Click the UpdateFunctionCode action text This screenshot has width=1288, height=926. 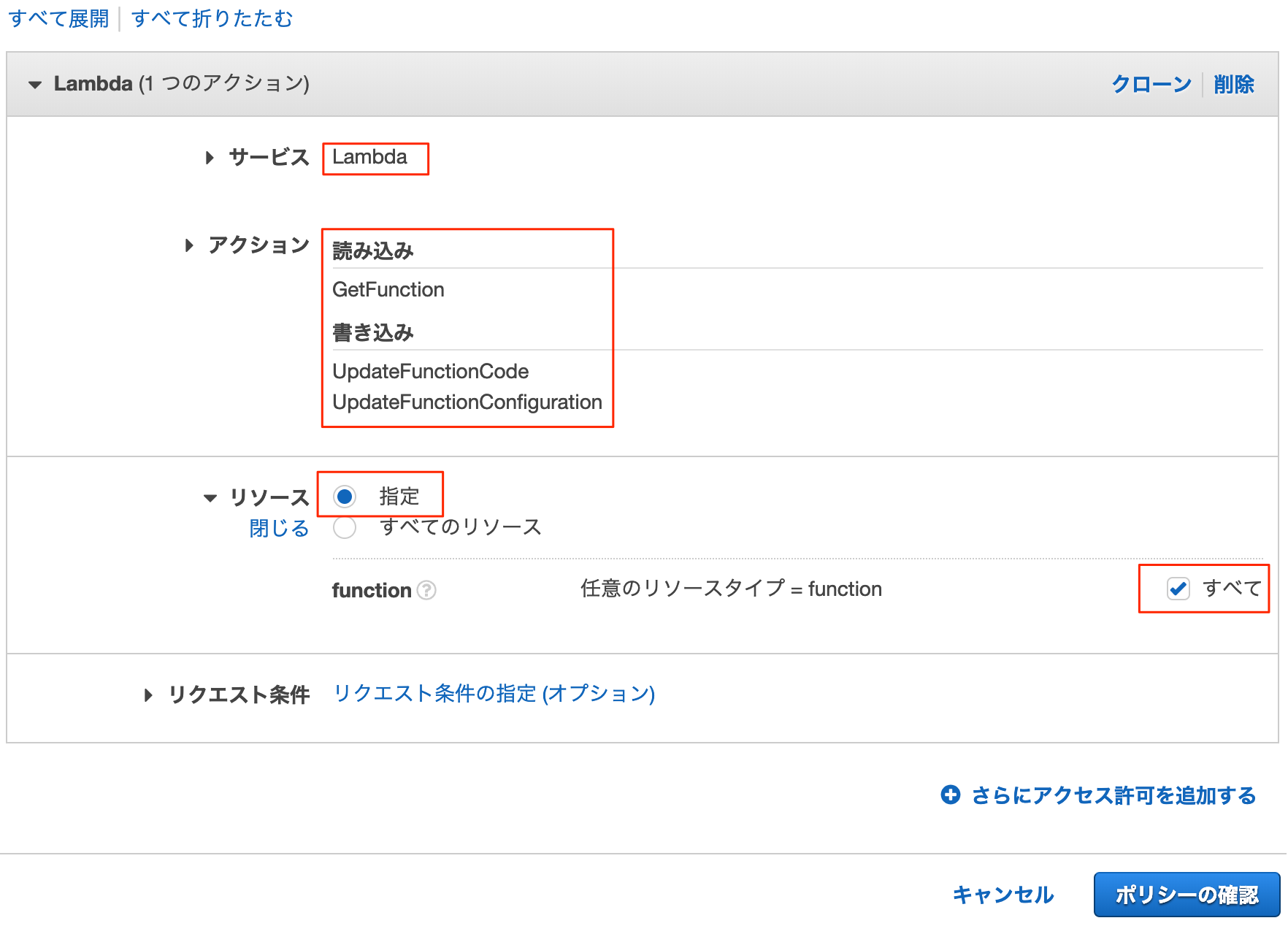click(x=431, y=372)
